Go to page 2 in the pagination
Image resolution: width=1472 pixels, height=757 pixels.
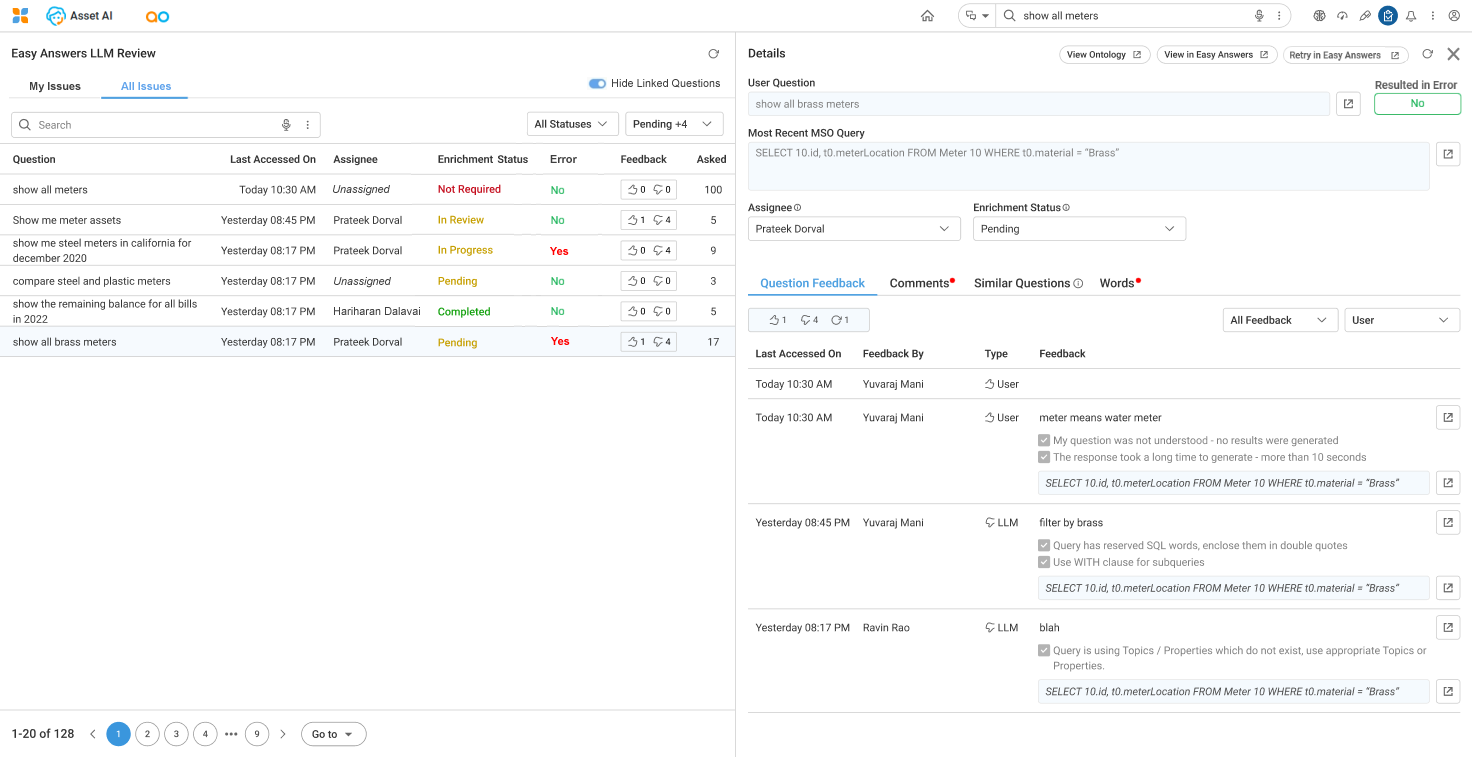[x=147, y=734]
